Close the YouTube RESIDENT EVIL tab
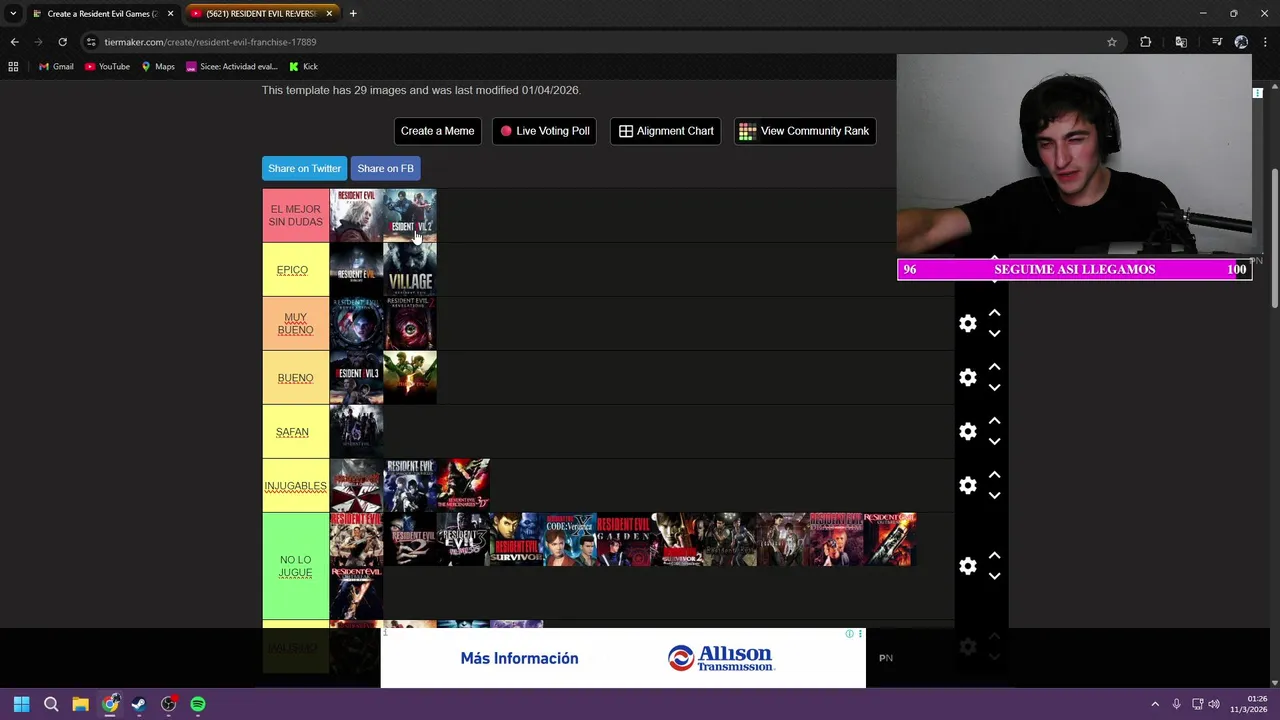 click(x=329, y=14)
